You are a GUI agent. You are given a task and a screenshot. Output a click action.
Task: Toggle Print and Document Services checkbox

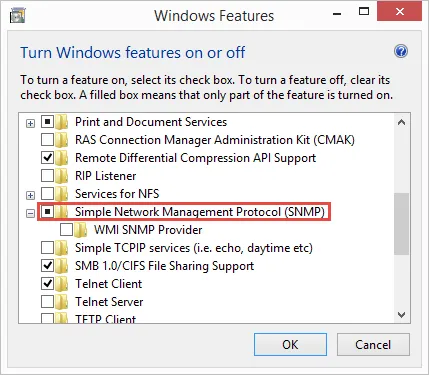(x=47, y=122)
